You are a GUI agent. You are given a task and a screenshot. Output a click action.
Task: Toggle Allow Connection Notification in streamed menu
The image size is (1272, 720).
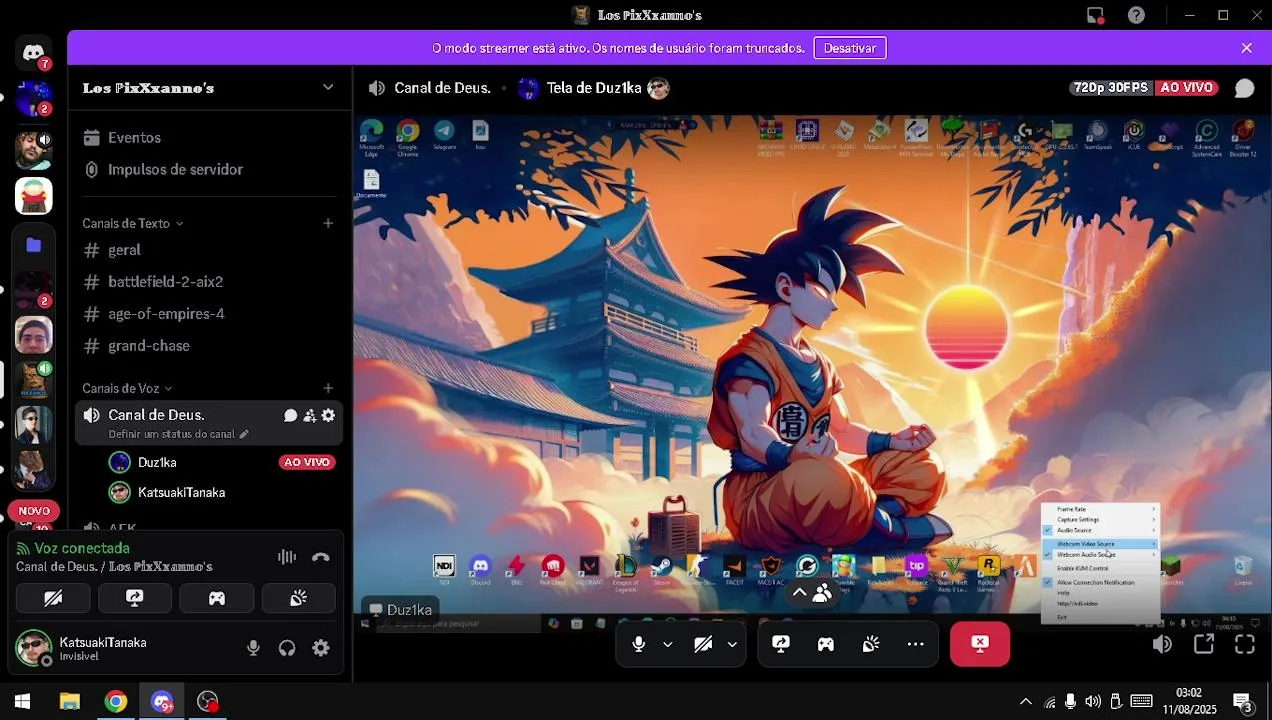pos(1099,582)
